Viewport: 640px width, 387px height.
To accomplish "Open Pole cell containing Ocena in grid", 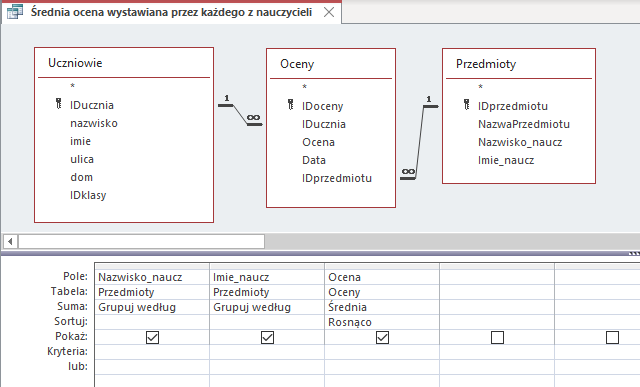I will [x=382, y=277].
